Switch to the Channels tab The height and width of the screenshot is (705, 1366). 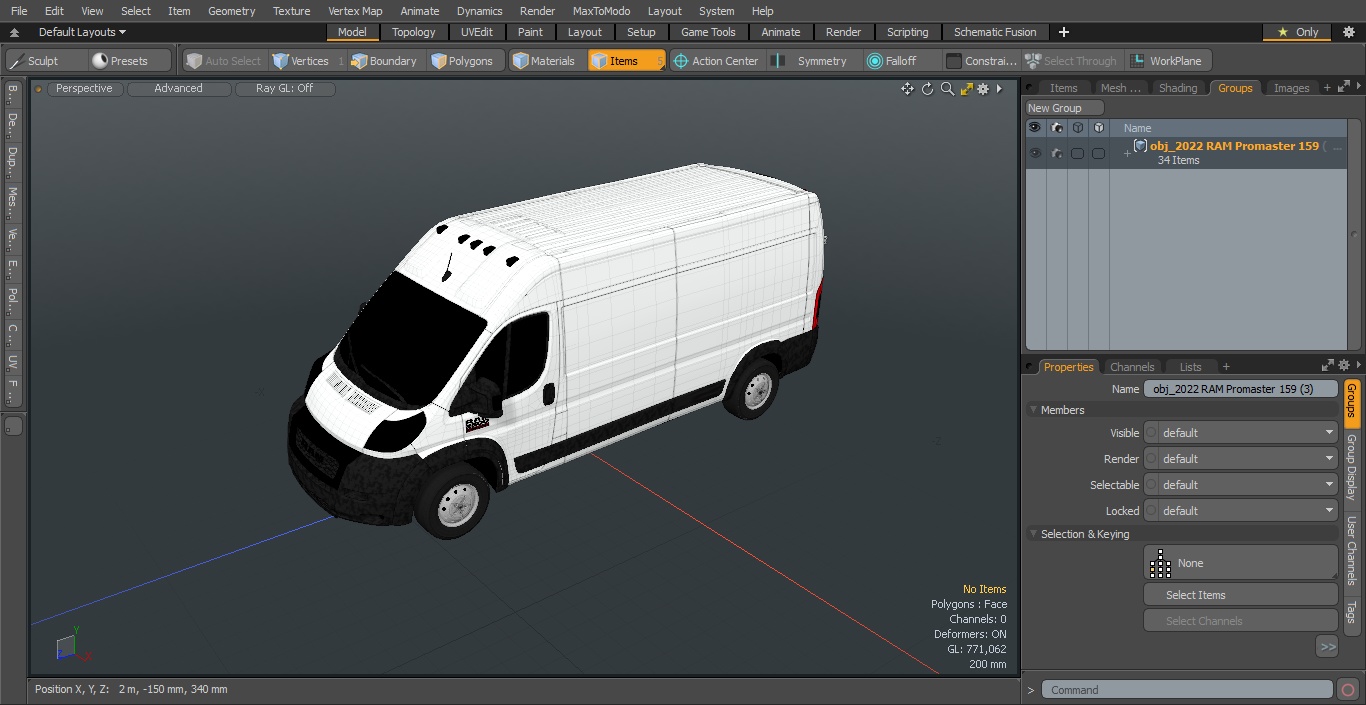click(x=1132, y=367)
